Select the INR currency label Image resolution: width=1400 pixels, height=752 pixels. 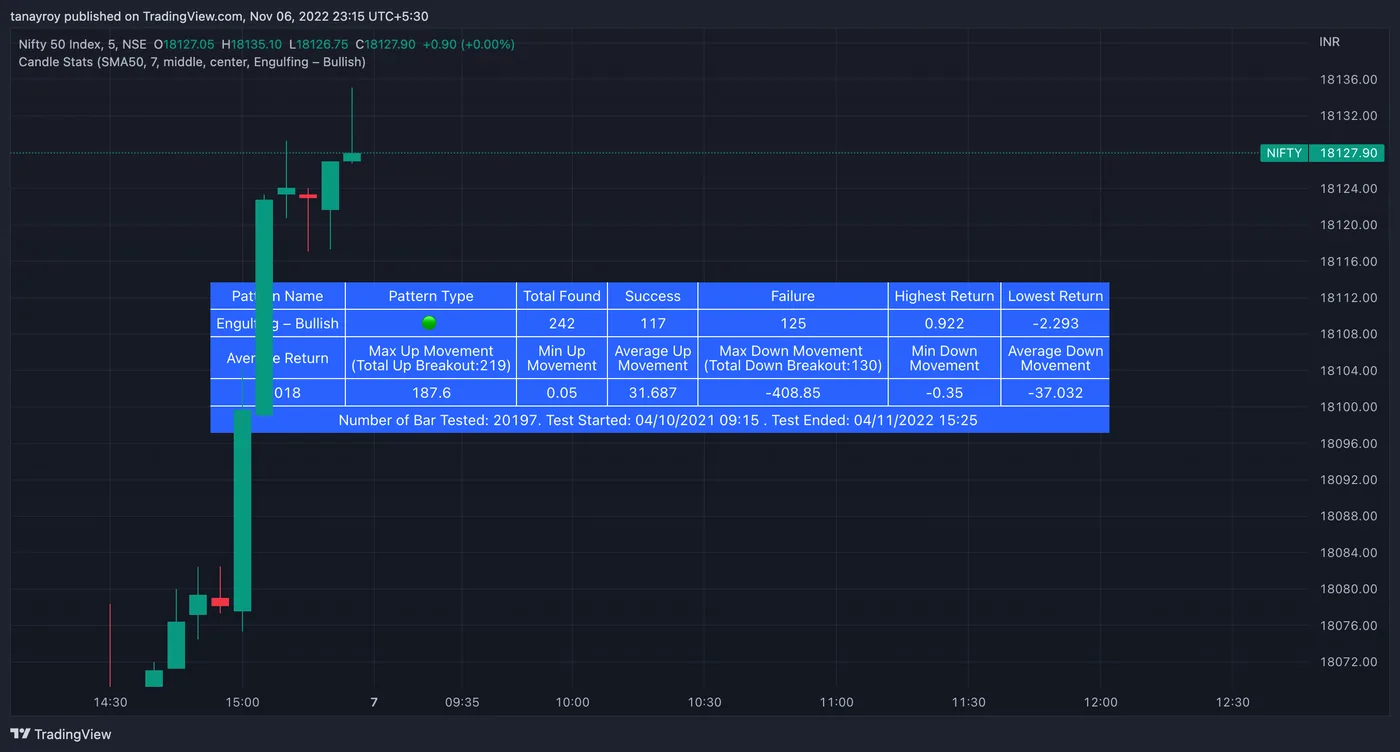pos(1330,42)
